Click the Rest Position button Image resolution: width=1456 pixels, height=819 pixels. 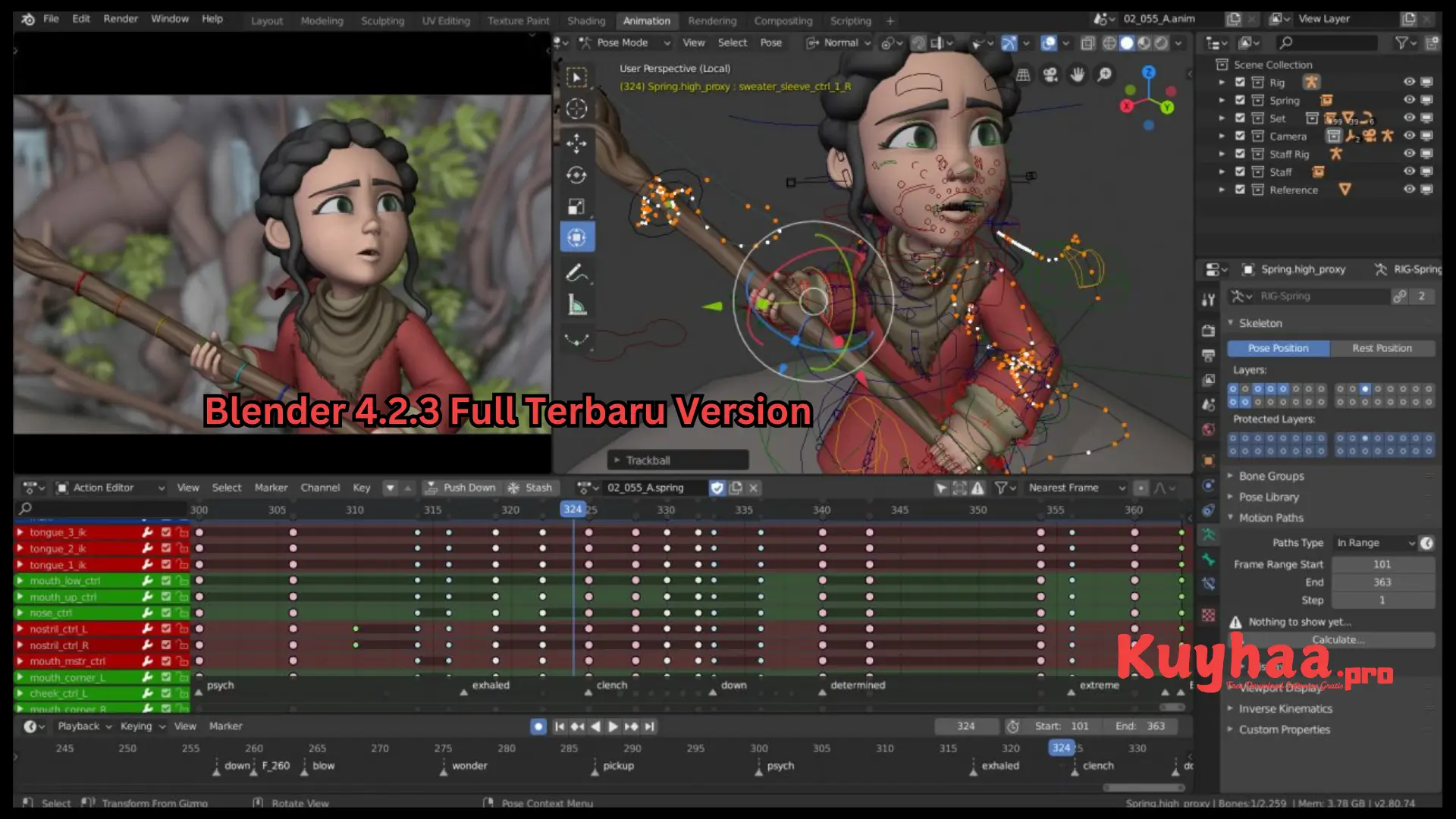pyautogui.click(x=1382, y=348)
